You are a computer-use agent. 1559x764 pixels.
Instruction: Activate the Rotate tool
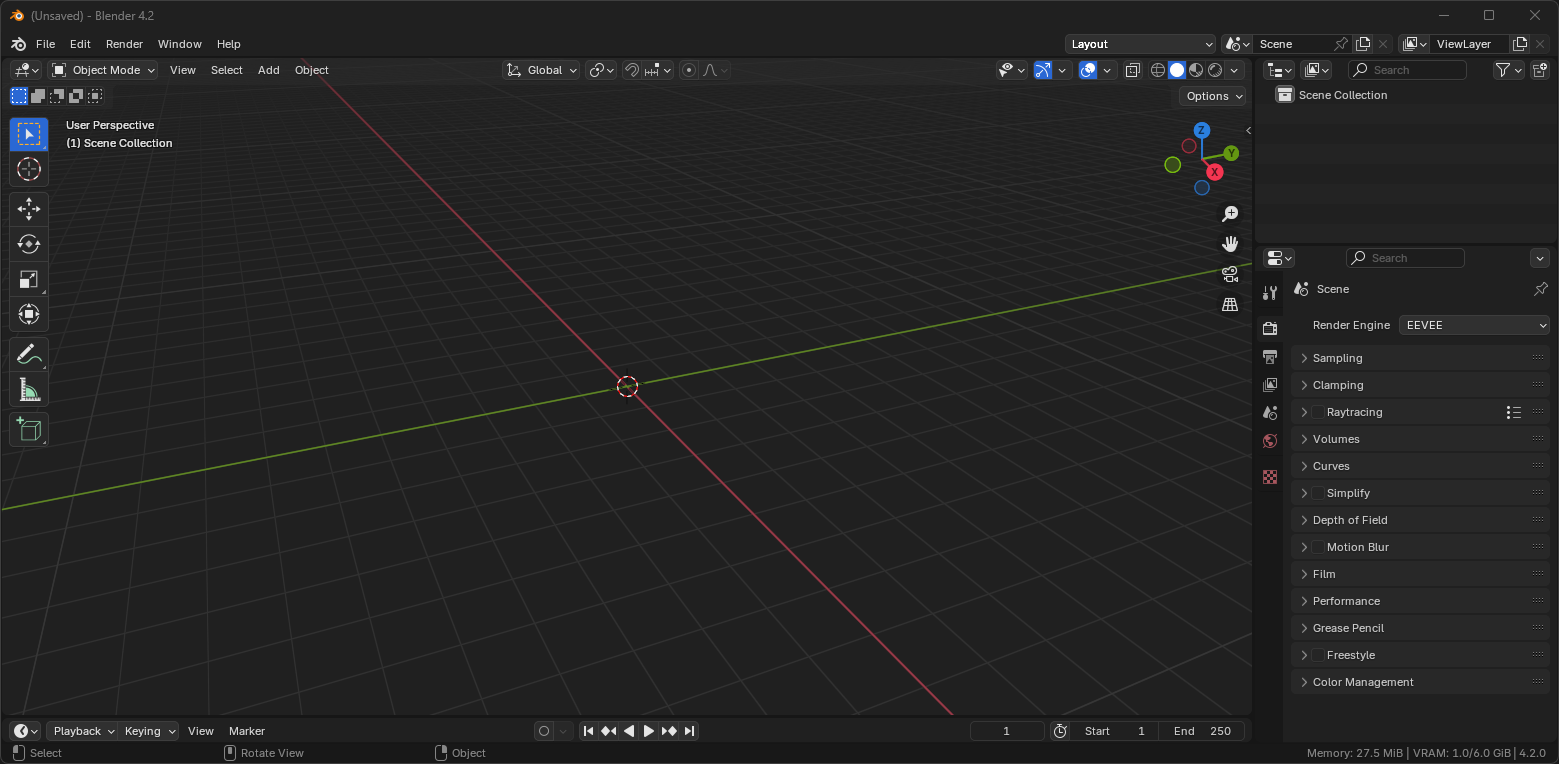tap(29, 244)
